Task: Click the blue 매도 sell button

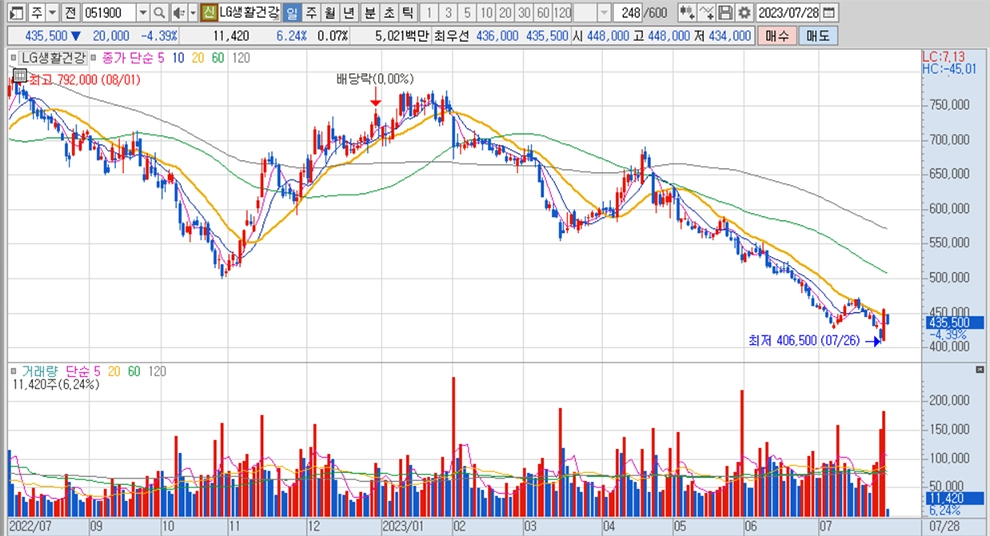Action: (x=817, y=36)
